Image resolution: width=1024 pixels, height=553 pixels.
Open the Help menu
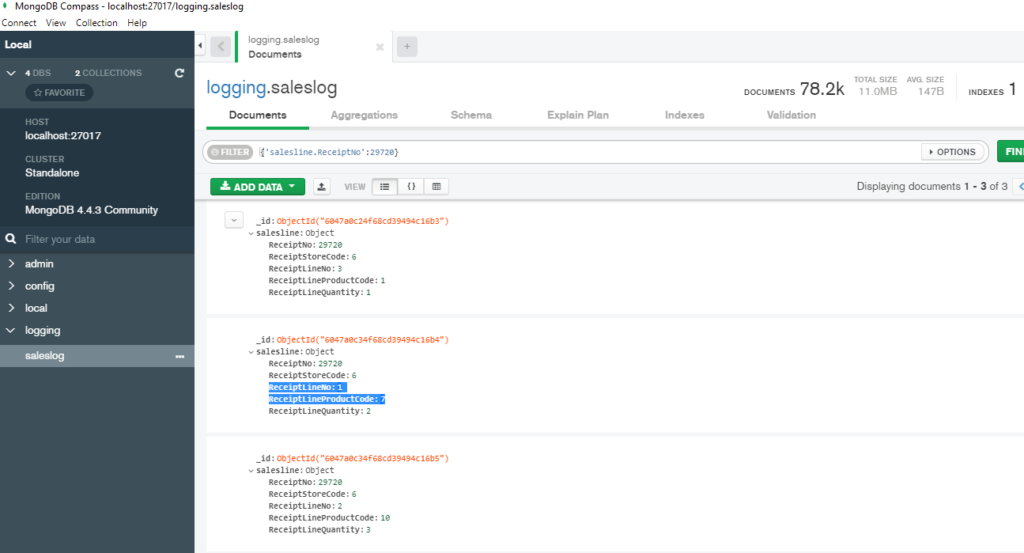point(137,23)
